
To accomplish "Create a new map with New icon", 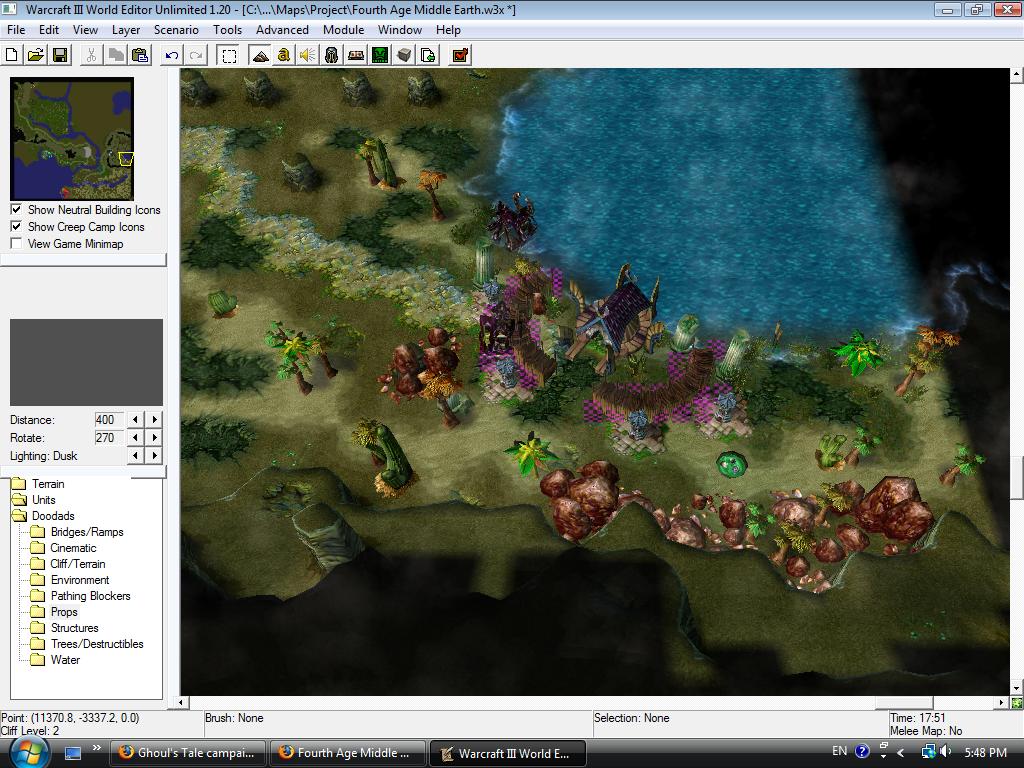I will (x=12, y=56).
